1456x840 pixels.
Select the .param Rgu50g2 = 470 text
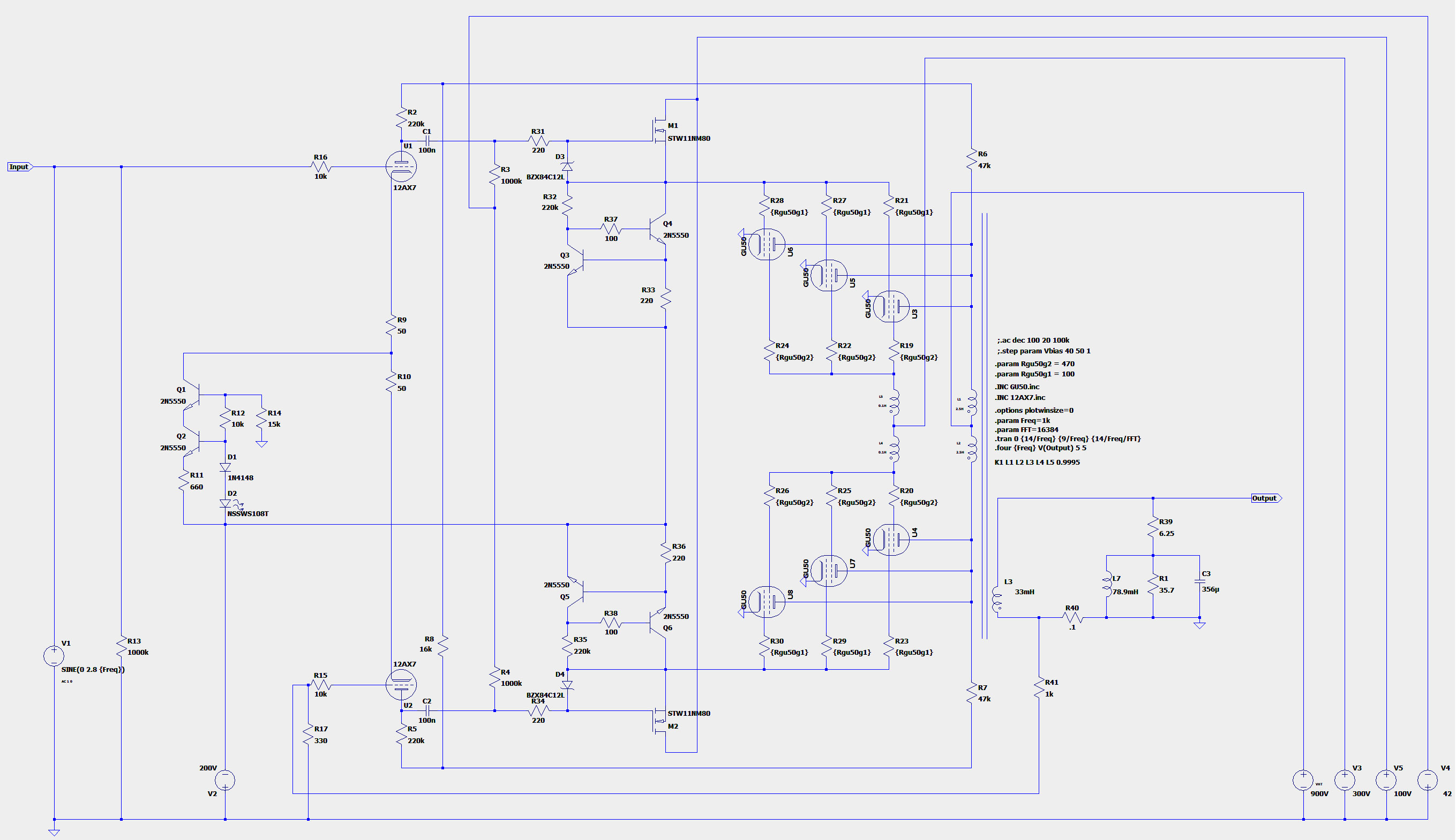[x=1034, y=364]
